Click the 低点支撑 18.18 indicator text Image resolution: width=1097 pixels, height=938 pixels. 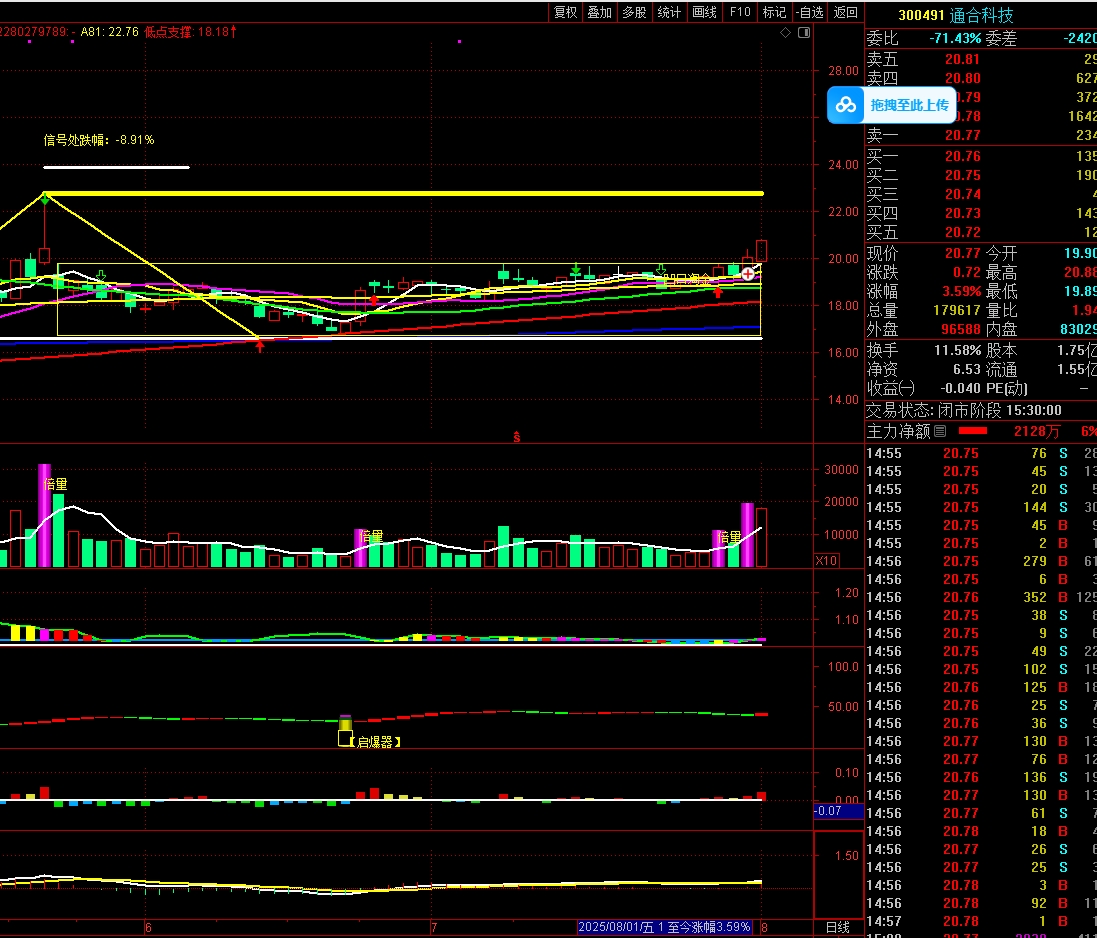[x=190, y=31]
